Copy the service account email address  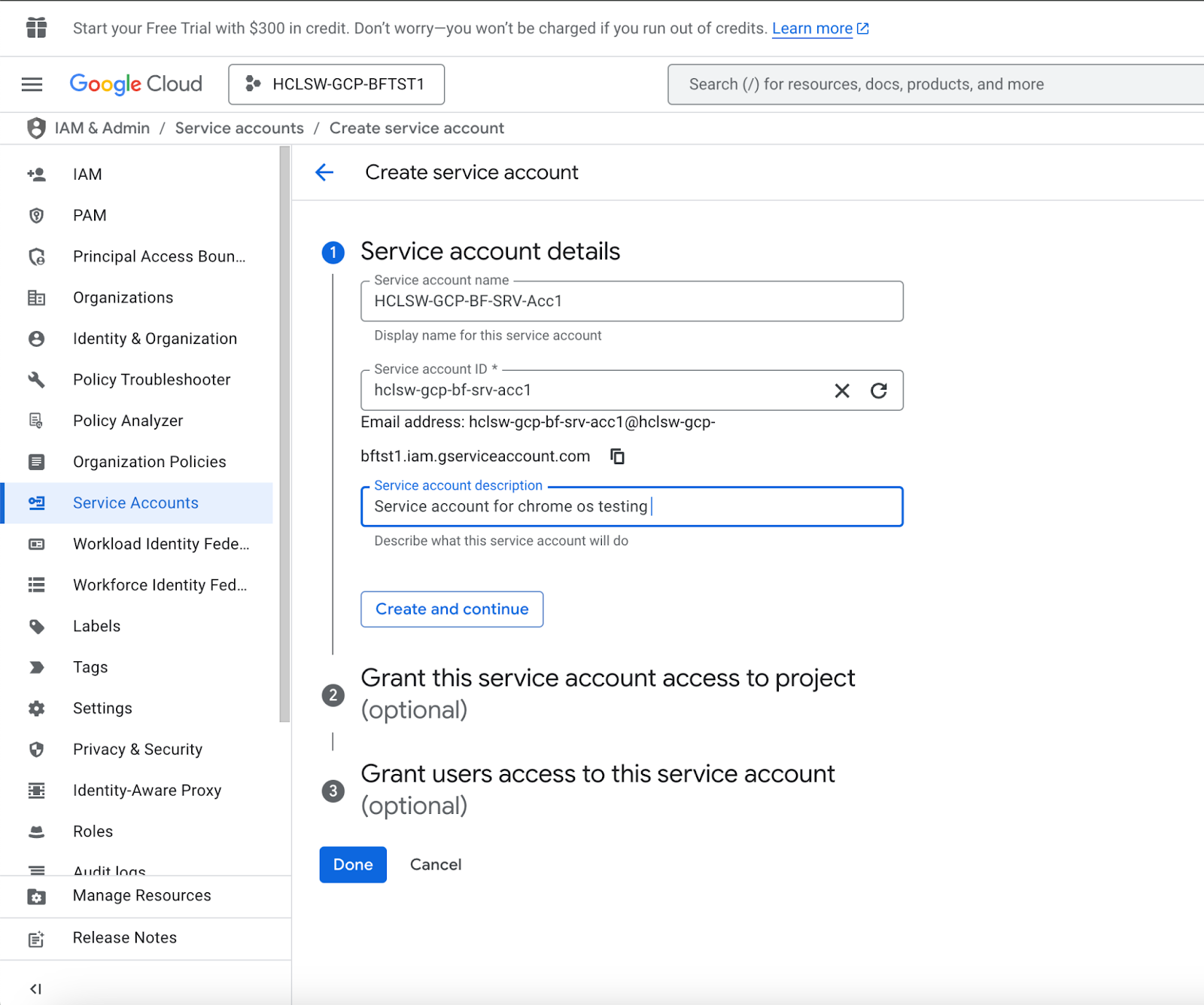click(617, 457)
